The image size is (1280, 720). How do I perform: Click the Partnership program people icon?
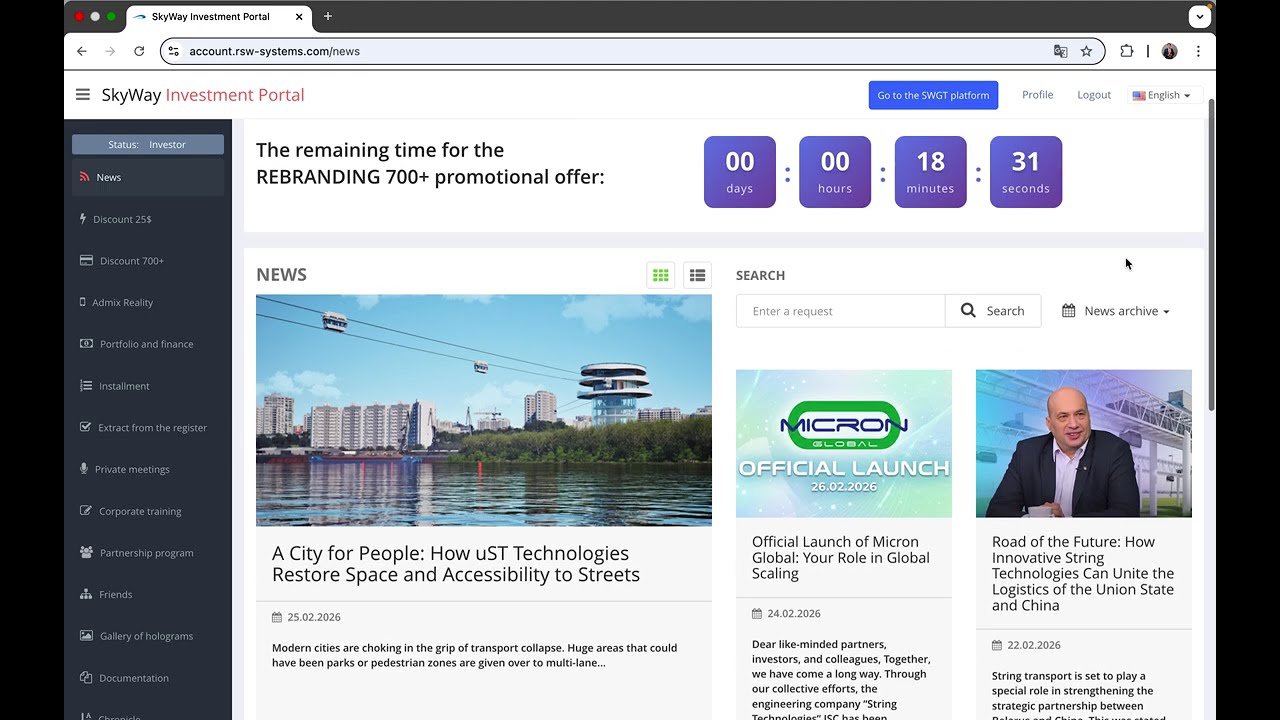[x=86, y=552]
